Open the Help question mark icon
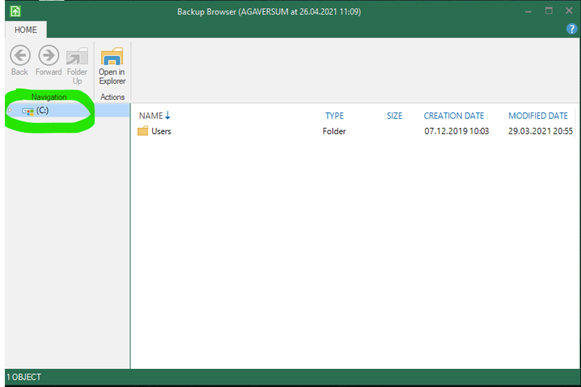The height and width of the screenshot is (387, 581). 571,29
